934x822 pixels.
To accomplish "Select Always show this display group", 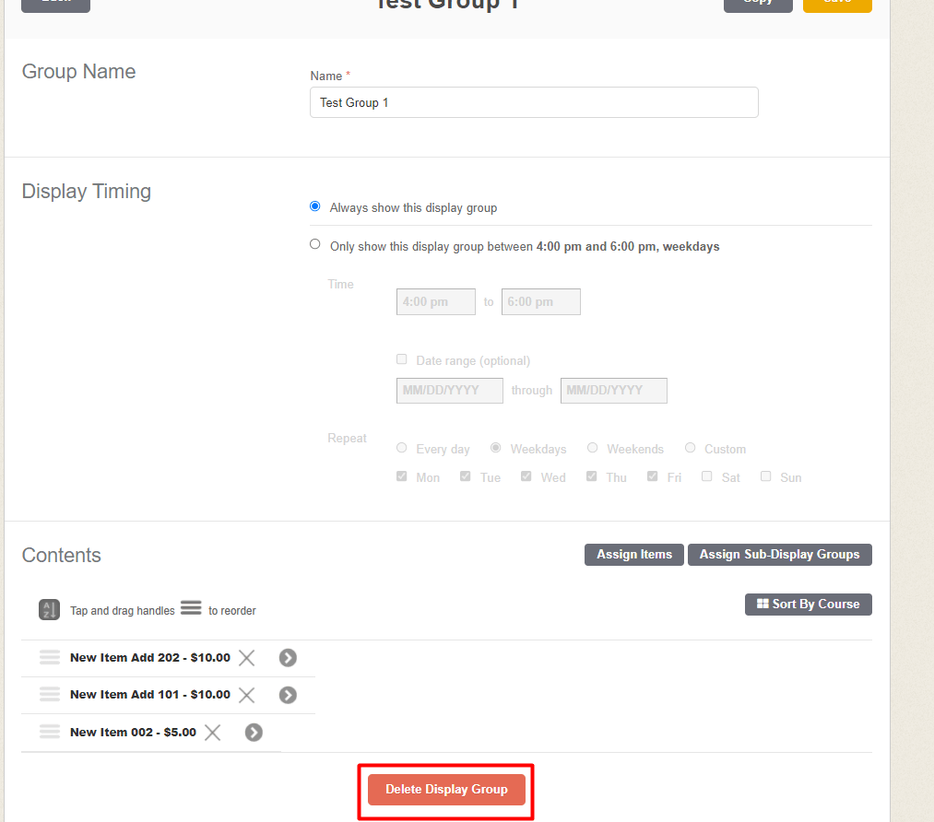I will point(315,207).
